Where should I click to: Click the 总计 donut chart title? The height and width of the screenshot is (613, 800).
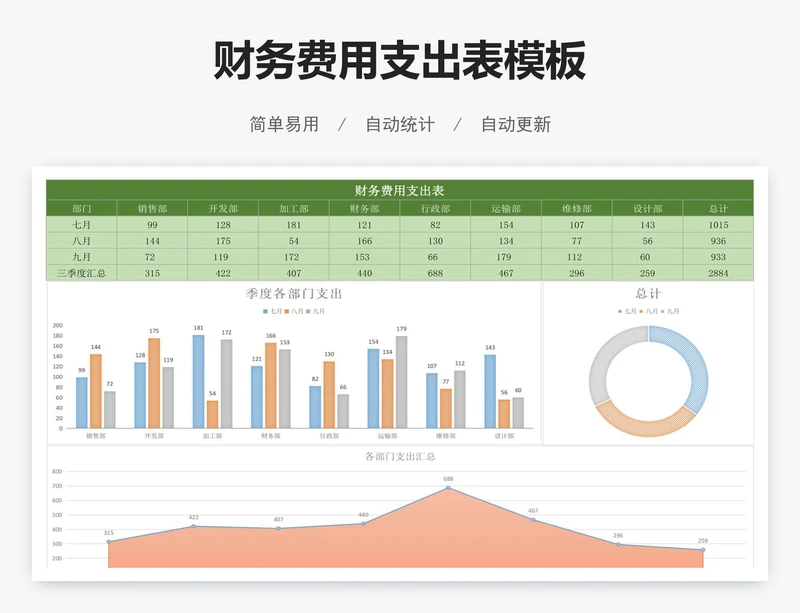pyautogui.click(x=648, y=293)
